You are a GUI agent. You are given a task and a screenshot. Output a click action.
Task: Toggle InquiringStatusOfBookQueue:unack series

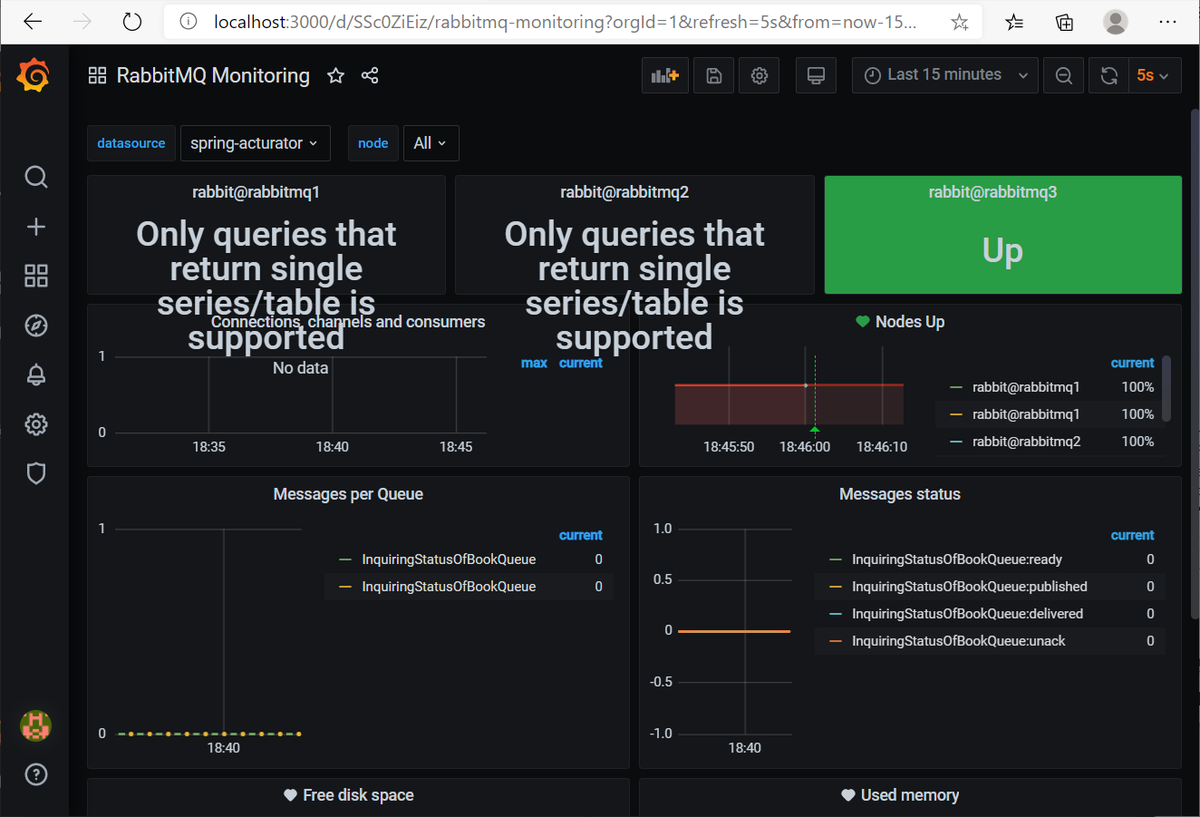958,641
